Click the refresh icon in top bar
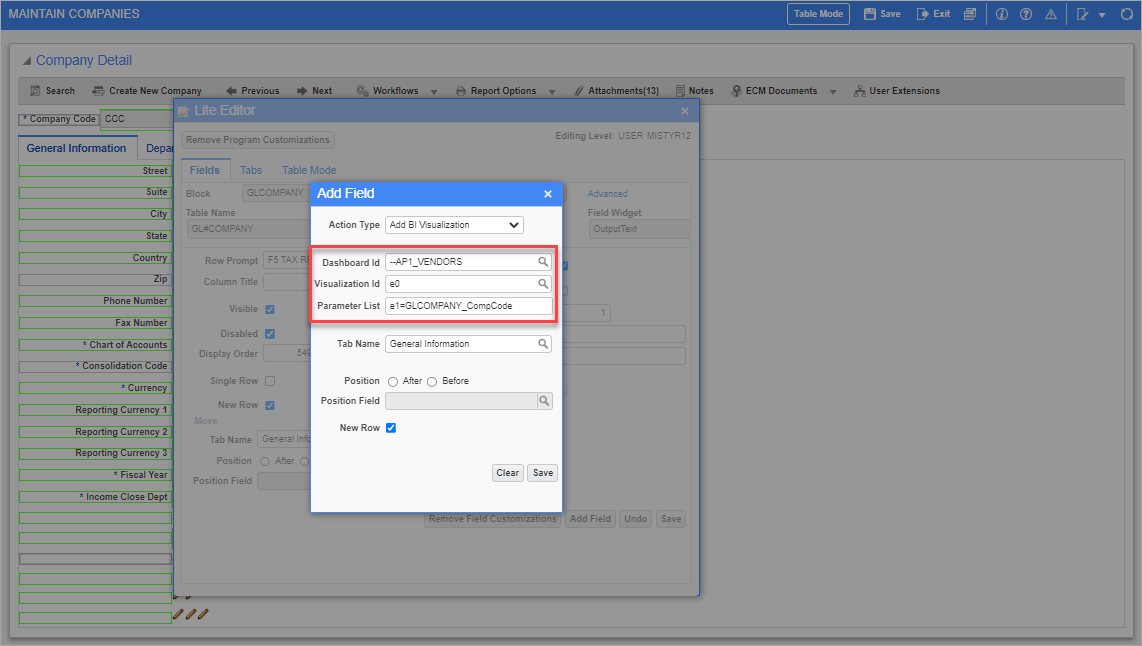Viewport: 1142px width, 646px height. 1128,14
